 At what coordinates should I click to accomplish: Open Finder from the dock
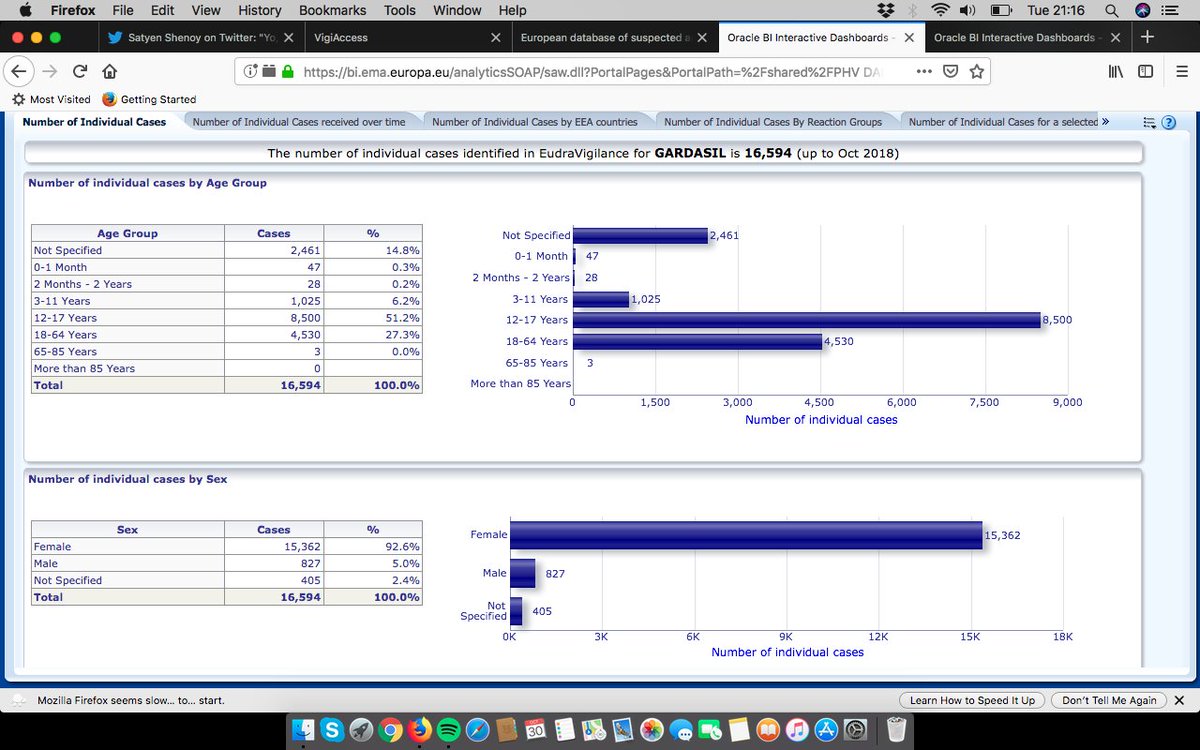click(x=302, y=730)
